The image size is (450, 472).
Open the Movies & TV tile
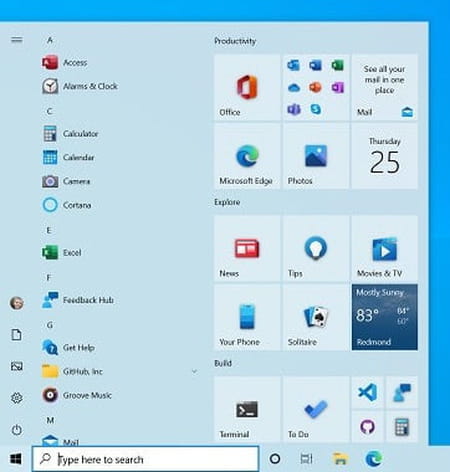(x=384, y=248)
